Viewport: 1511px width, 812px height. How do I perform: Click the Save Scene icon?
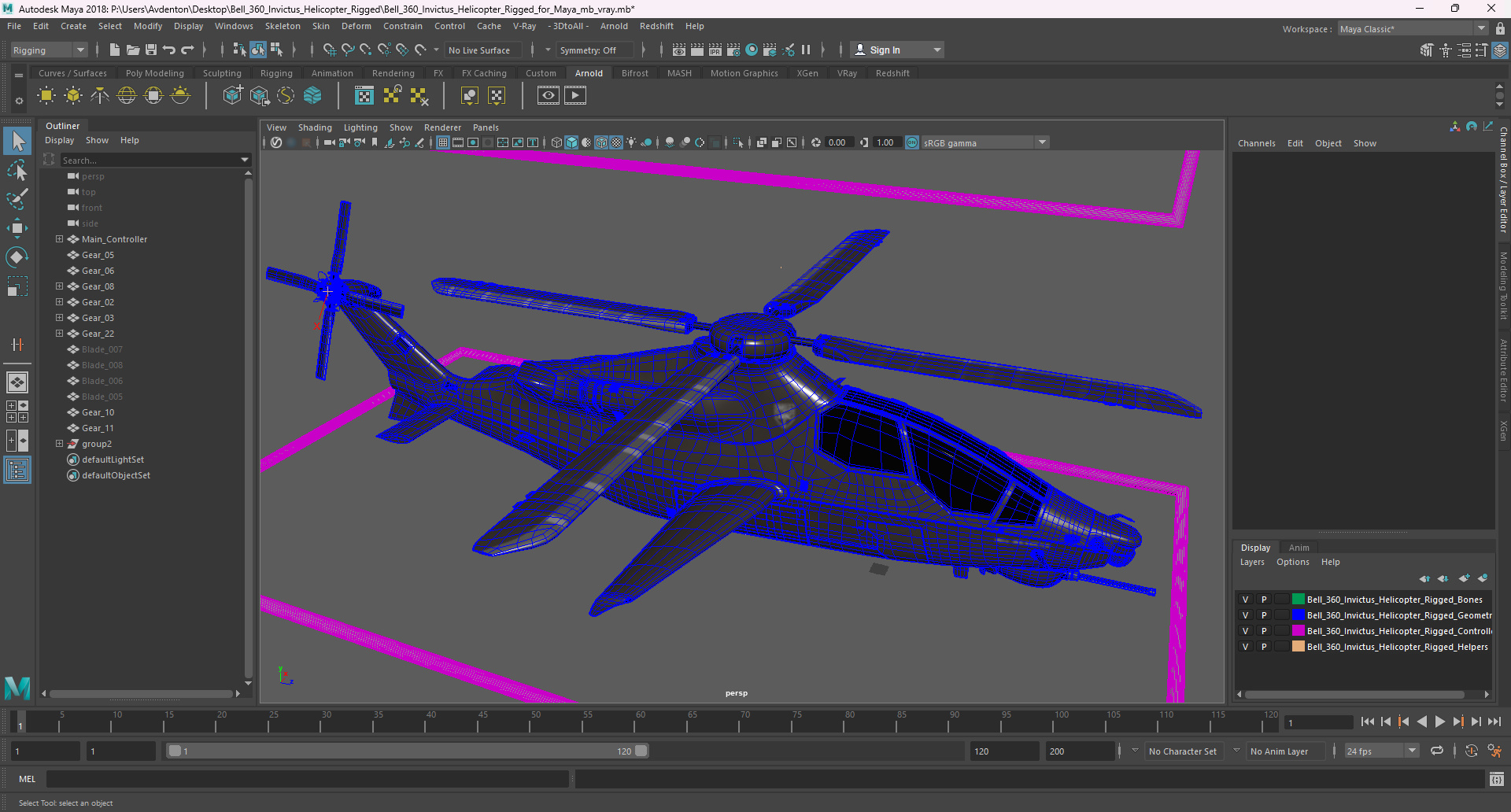pos(151,50)
